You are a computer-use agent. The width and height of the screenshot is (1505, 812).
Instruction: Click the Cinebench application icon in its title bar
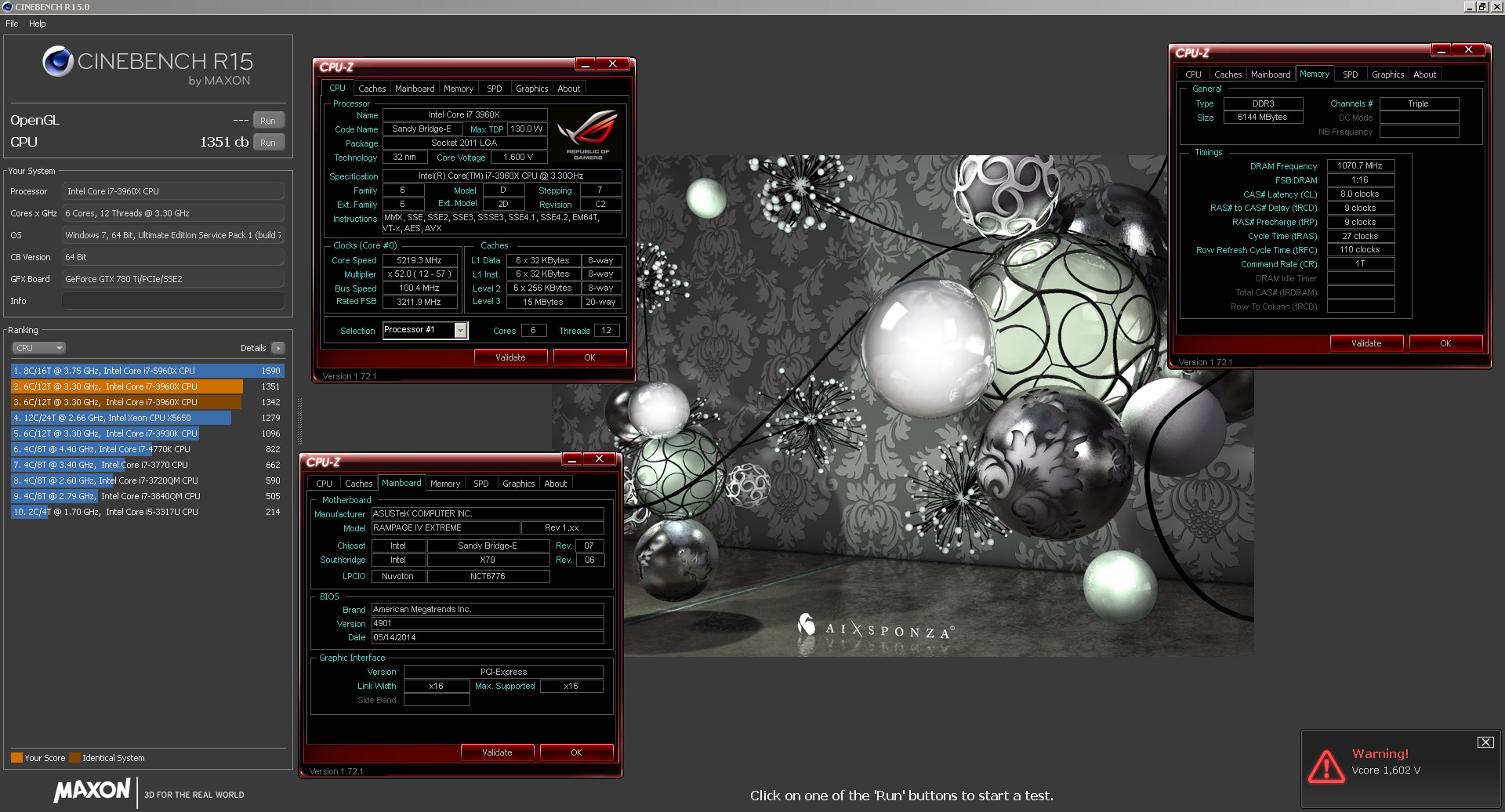click(x=8, y=6)
